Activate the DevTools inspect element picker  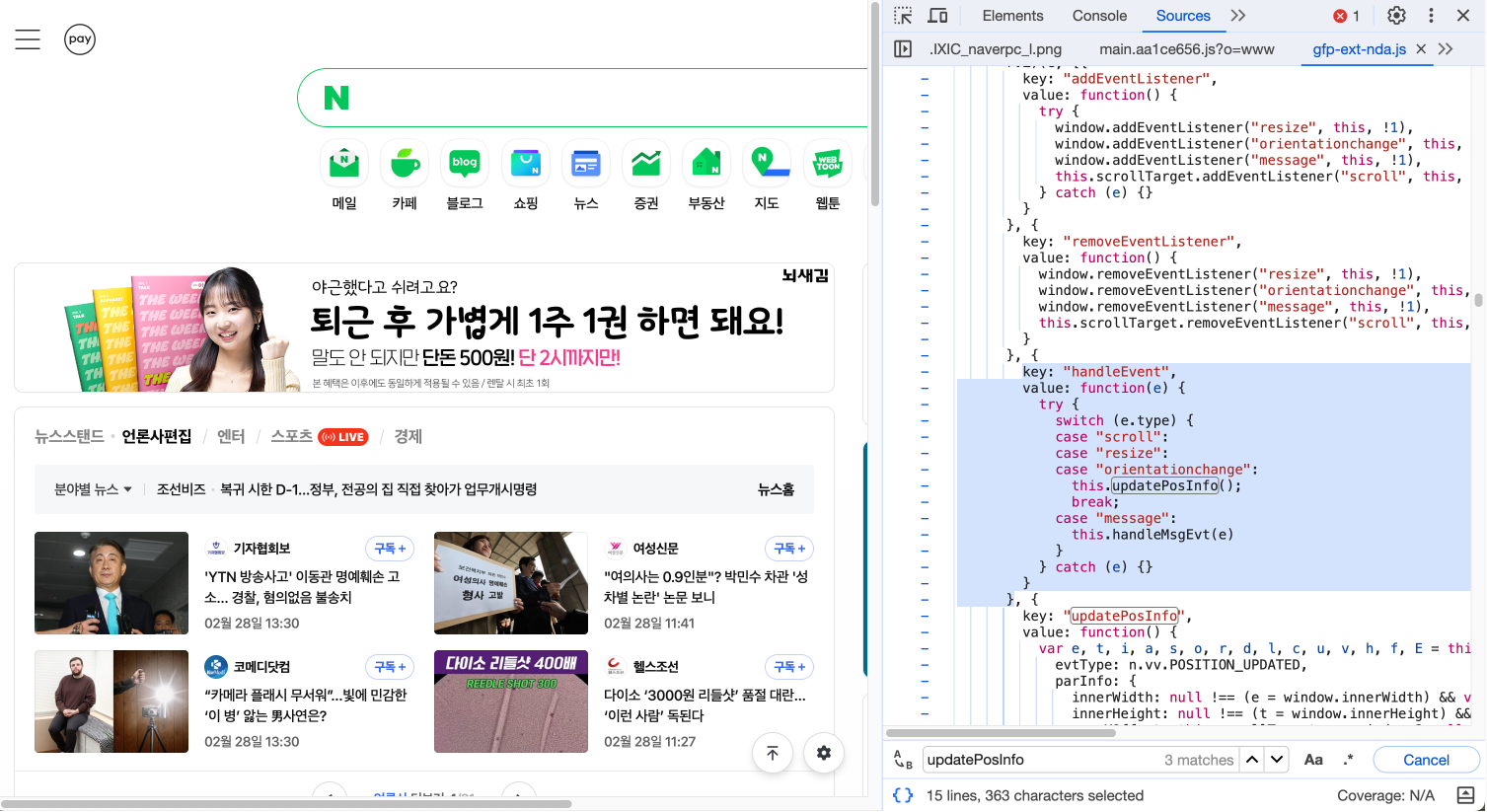coord(903,16)
